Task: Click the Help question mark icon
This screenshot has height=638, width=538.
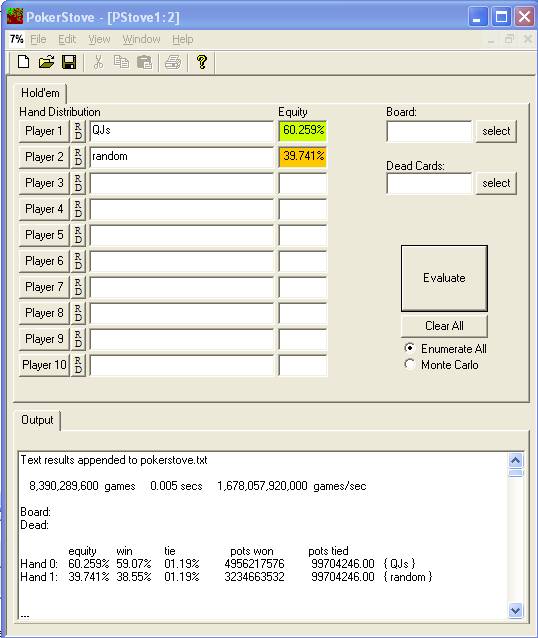Action: coord(201,62)
